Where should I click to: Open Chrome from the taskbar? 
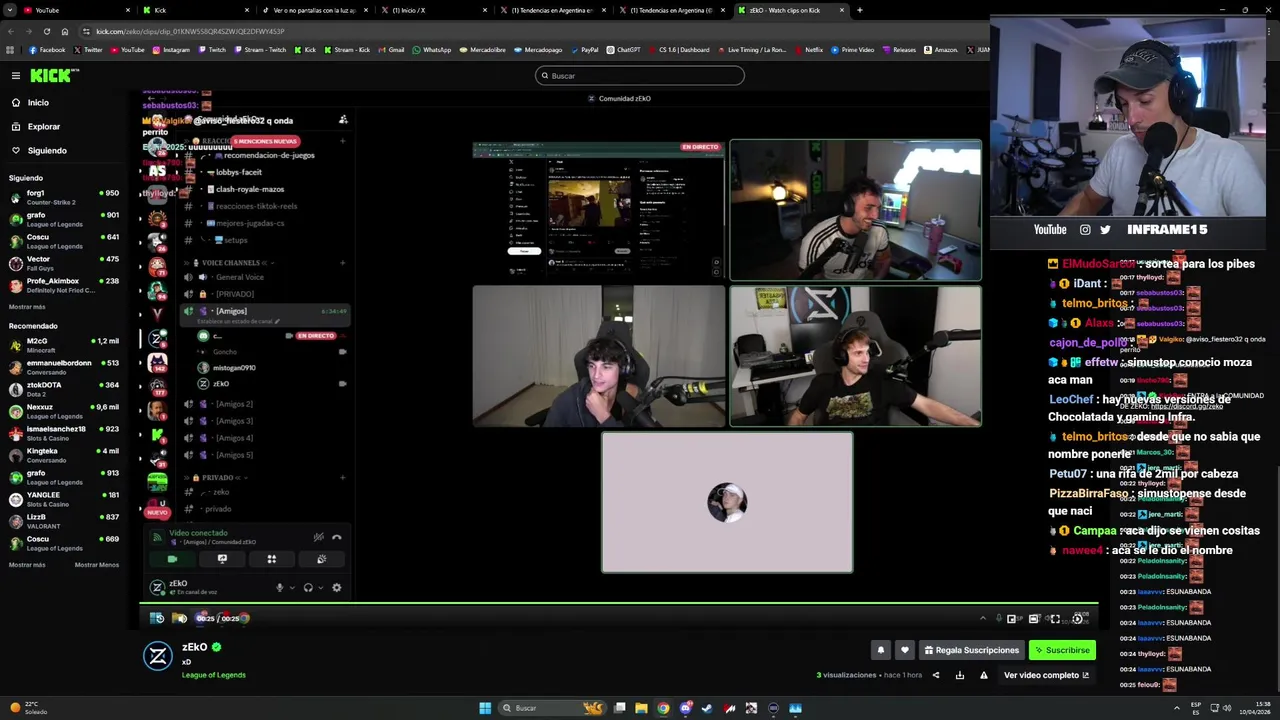(663, 708)
